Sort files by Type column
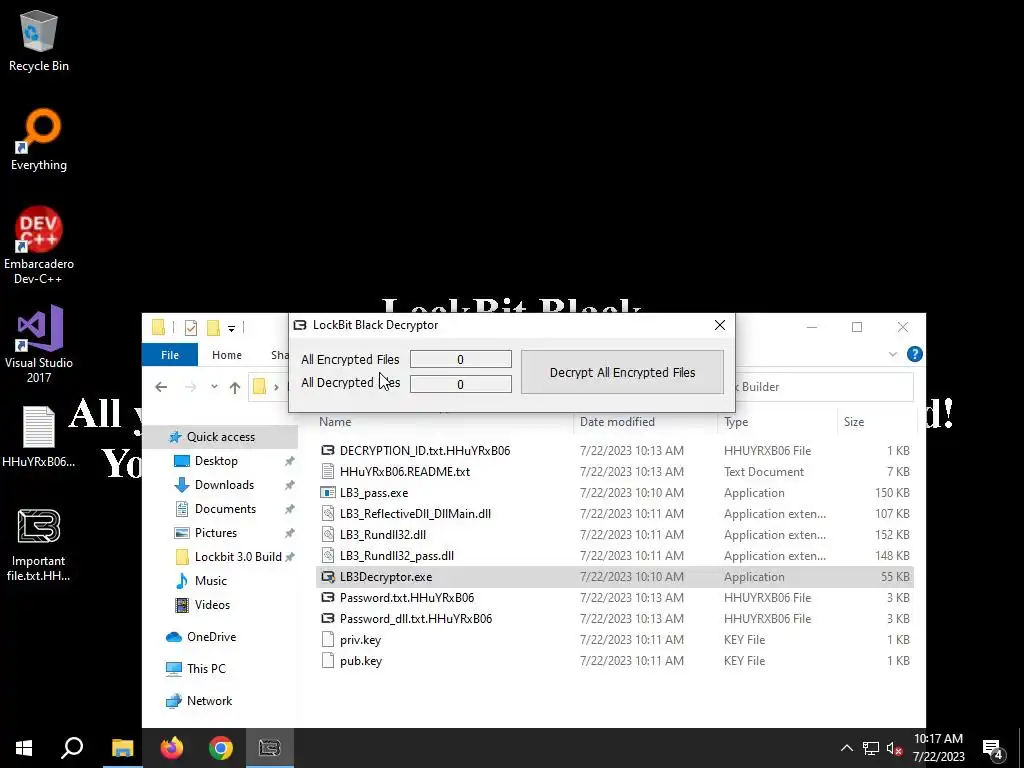 [736, 422]
